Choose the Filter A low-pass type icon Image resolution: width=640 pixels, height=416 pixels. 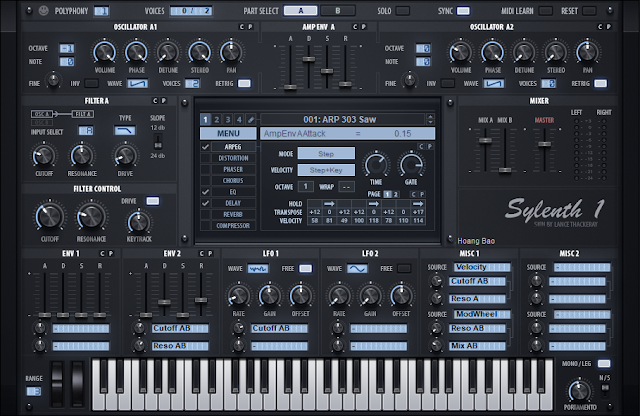[x=125, y=131]
